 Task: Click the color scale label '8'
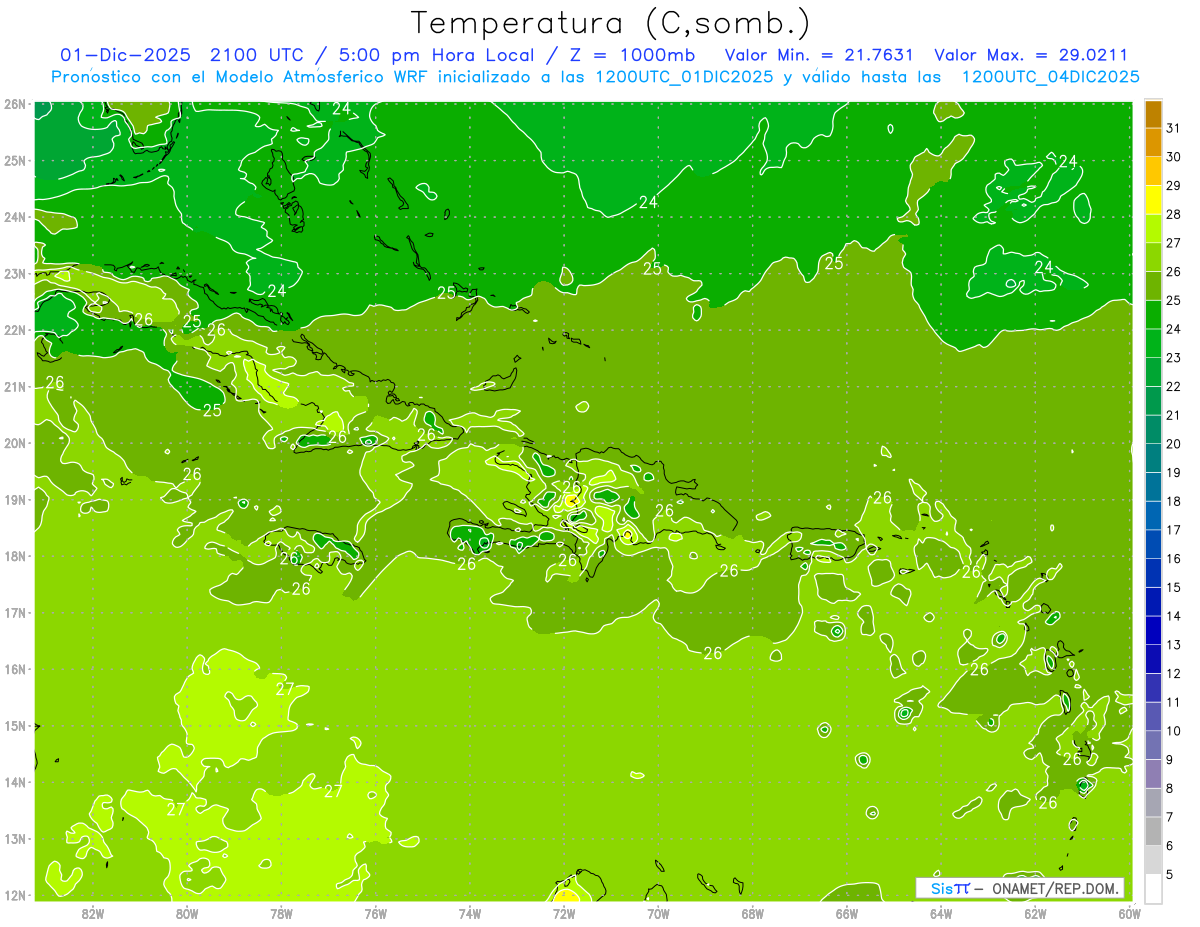coord(1170,789)
